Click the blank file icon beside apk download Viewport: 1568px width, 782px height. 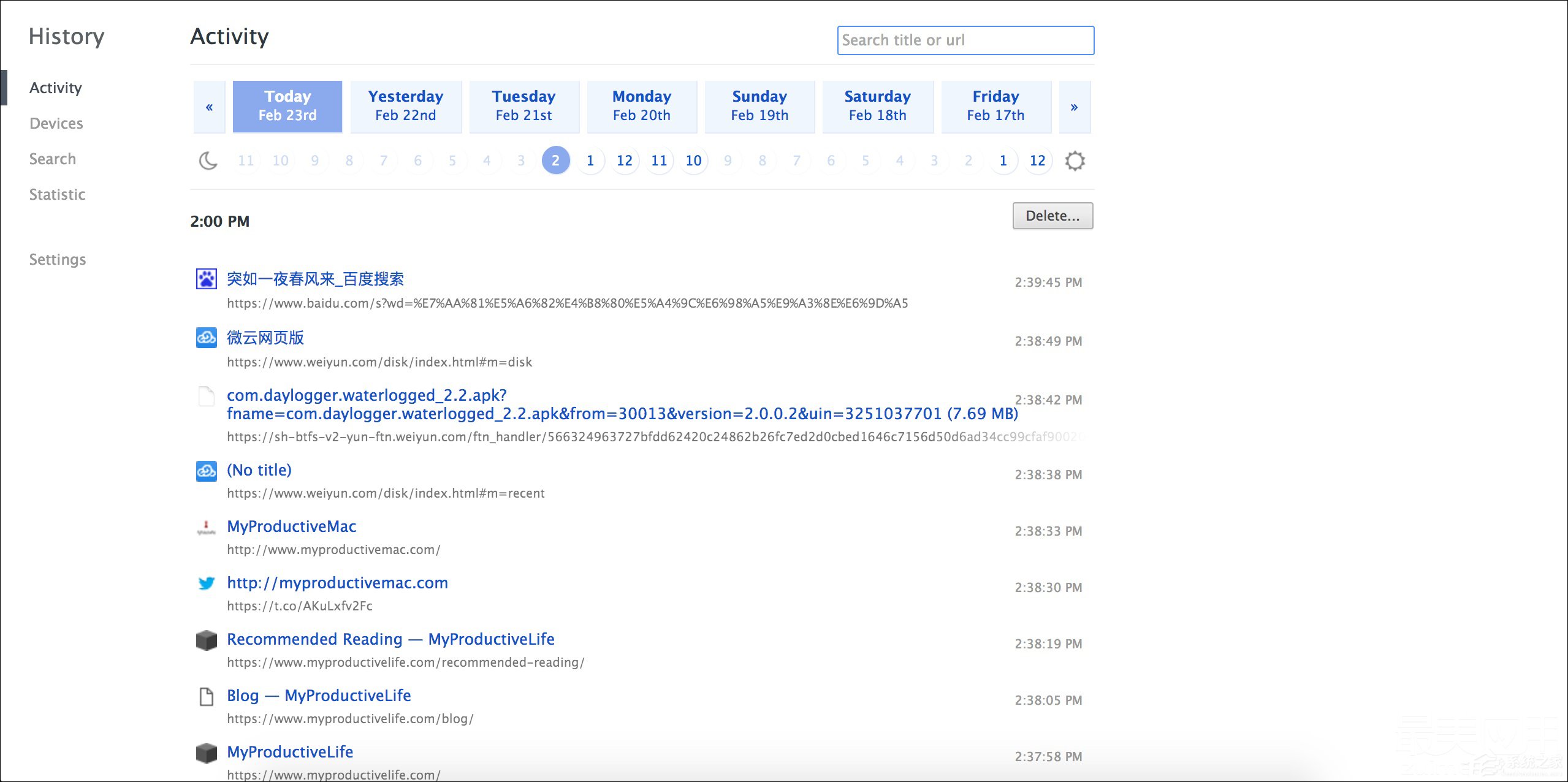[206, 397]
